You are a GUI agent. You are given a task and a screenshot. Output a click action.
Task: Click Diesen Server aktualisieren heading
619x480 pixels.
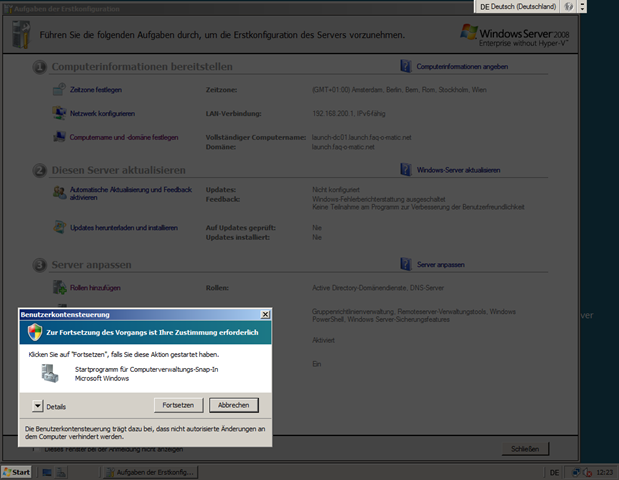118,170
